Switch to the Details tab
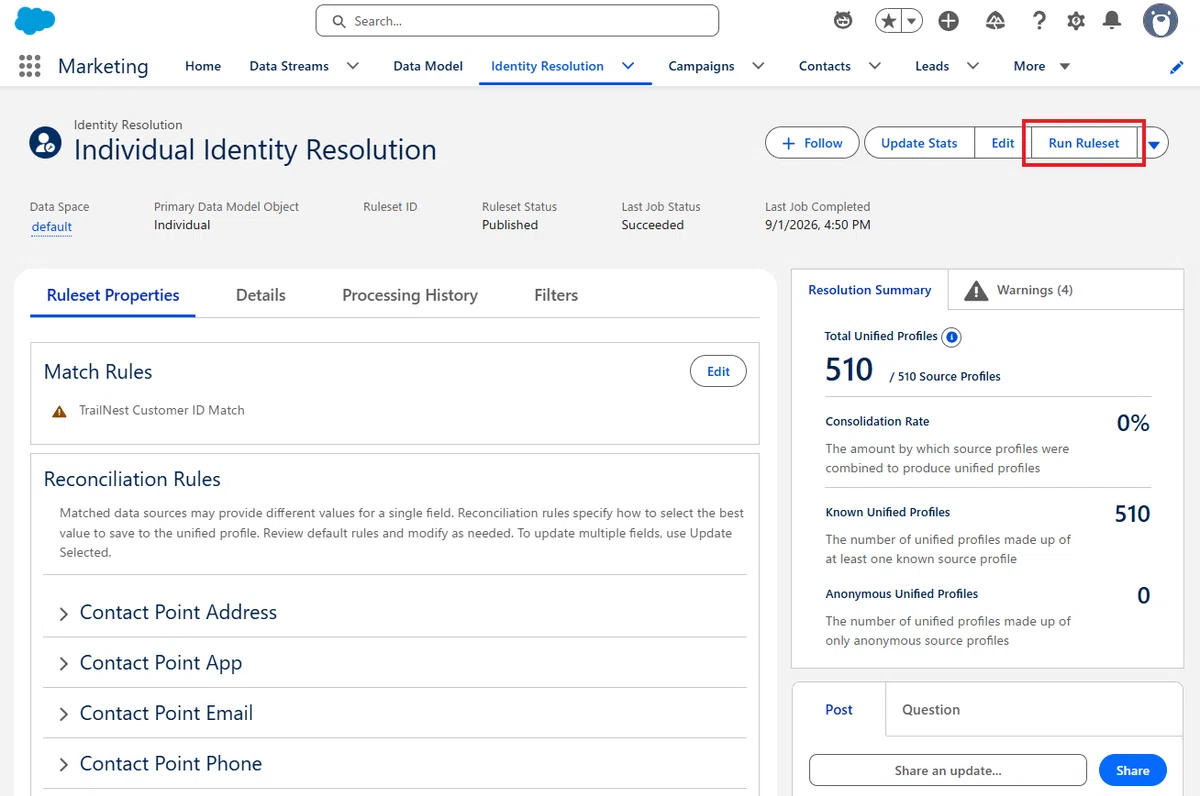This screenshot has height=796, width=1200. 261,295
